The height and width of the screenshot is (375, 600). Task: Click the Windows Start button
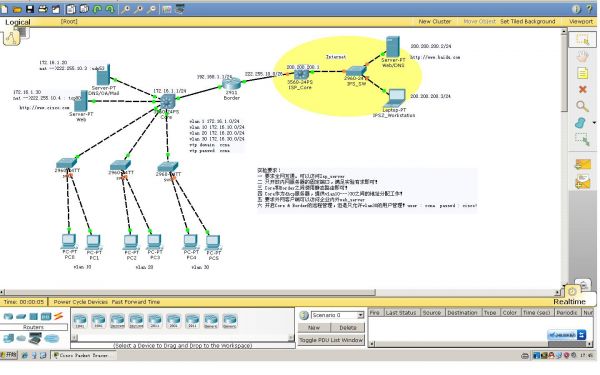pyautogui.click(x=9, y=355)
